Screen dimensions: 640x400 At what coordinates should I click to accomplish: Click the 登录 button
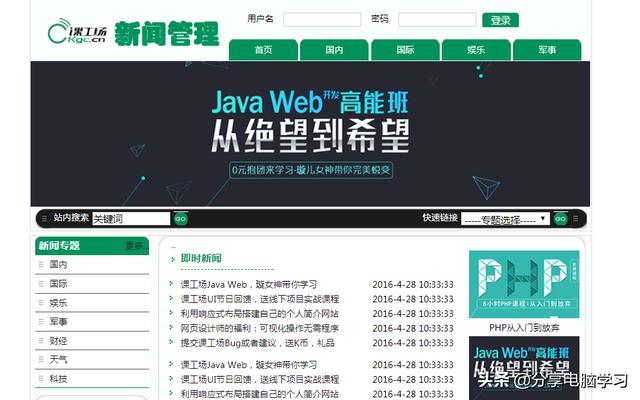coord(500,20)
